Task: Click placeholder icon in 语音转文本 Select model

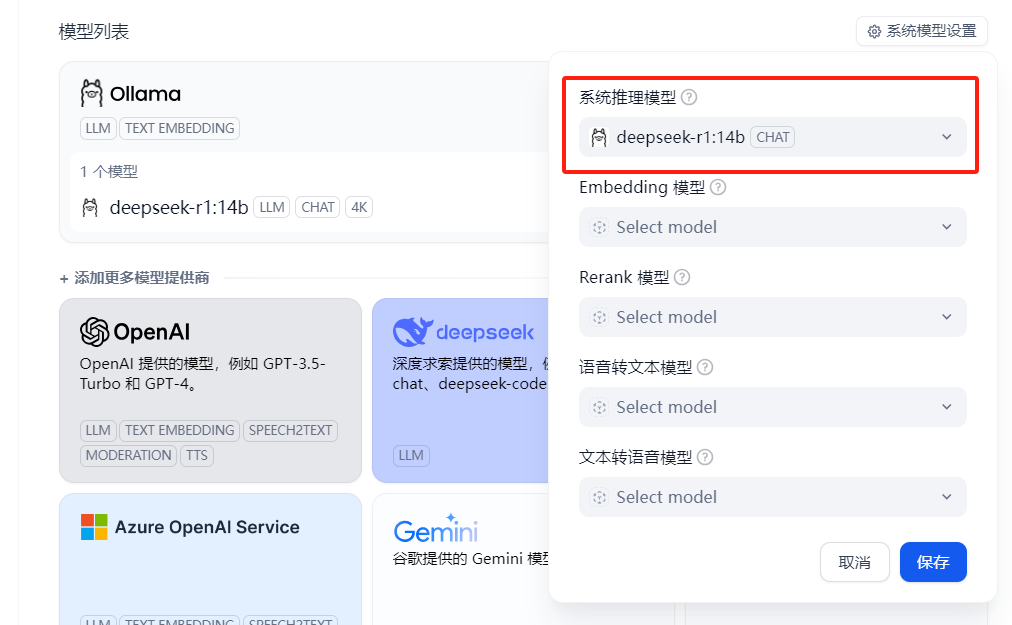Action: click(599, 407)
